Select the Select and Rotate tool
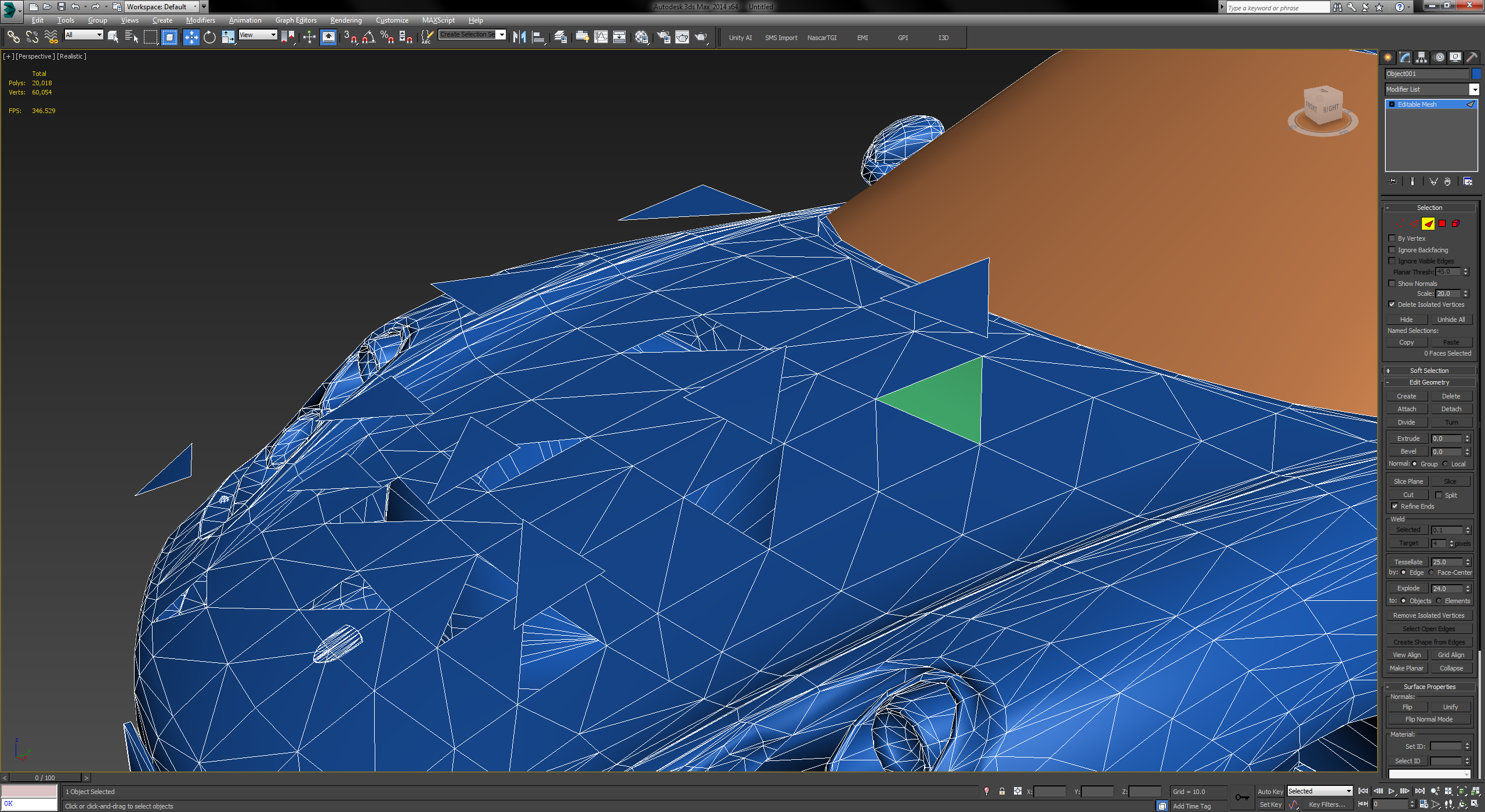Image resolution: width=1485 pixels, height=812 pixels. (x=209, y=37)
